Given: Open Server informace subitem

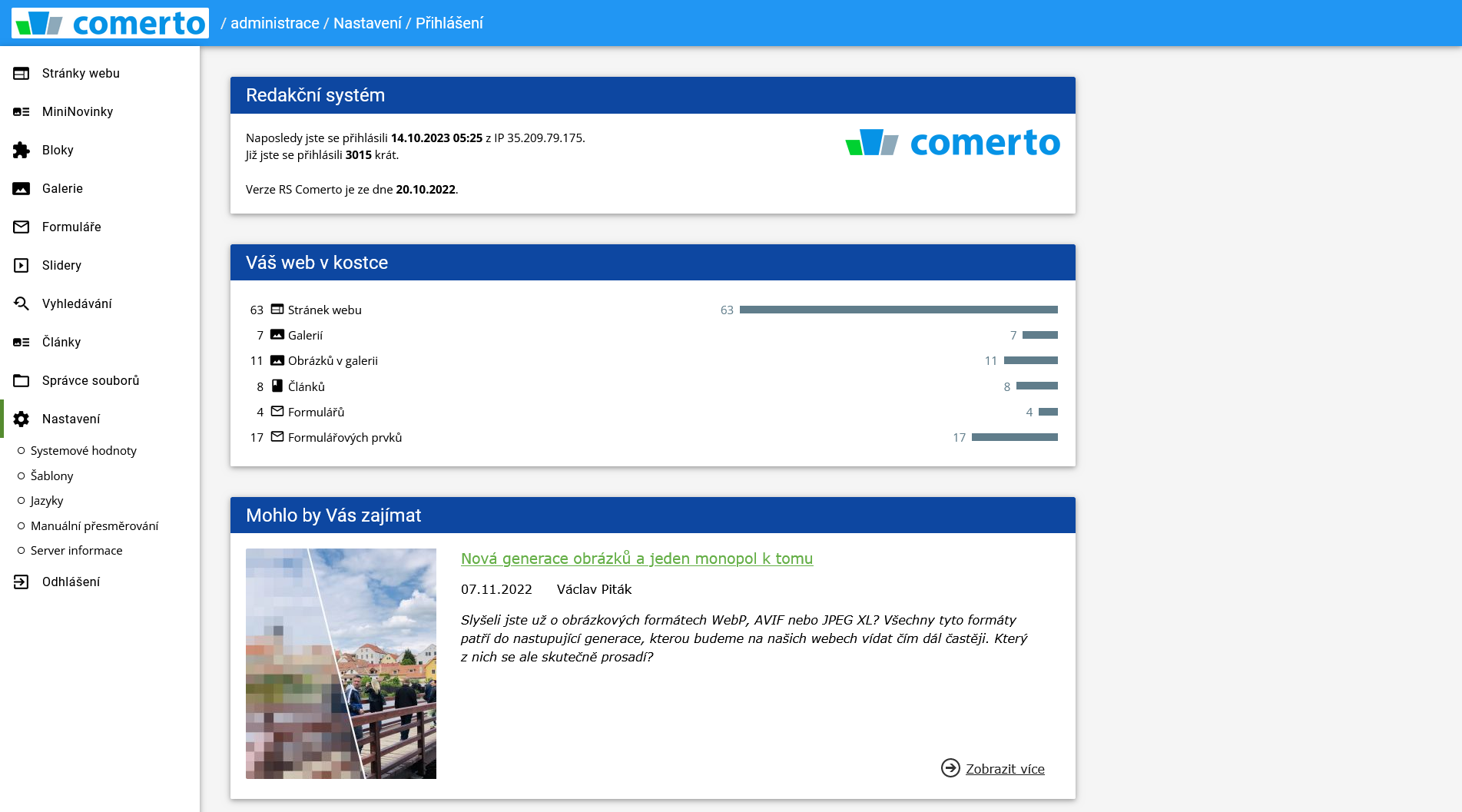Looking at the screenshot, I should point(76,550).
